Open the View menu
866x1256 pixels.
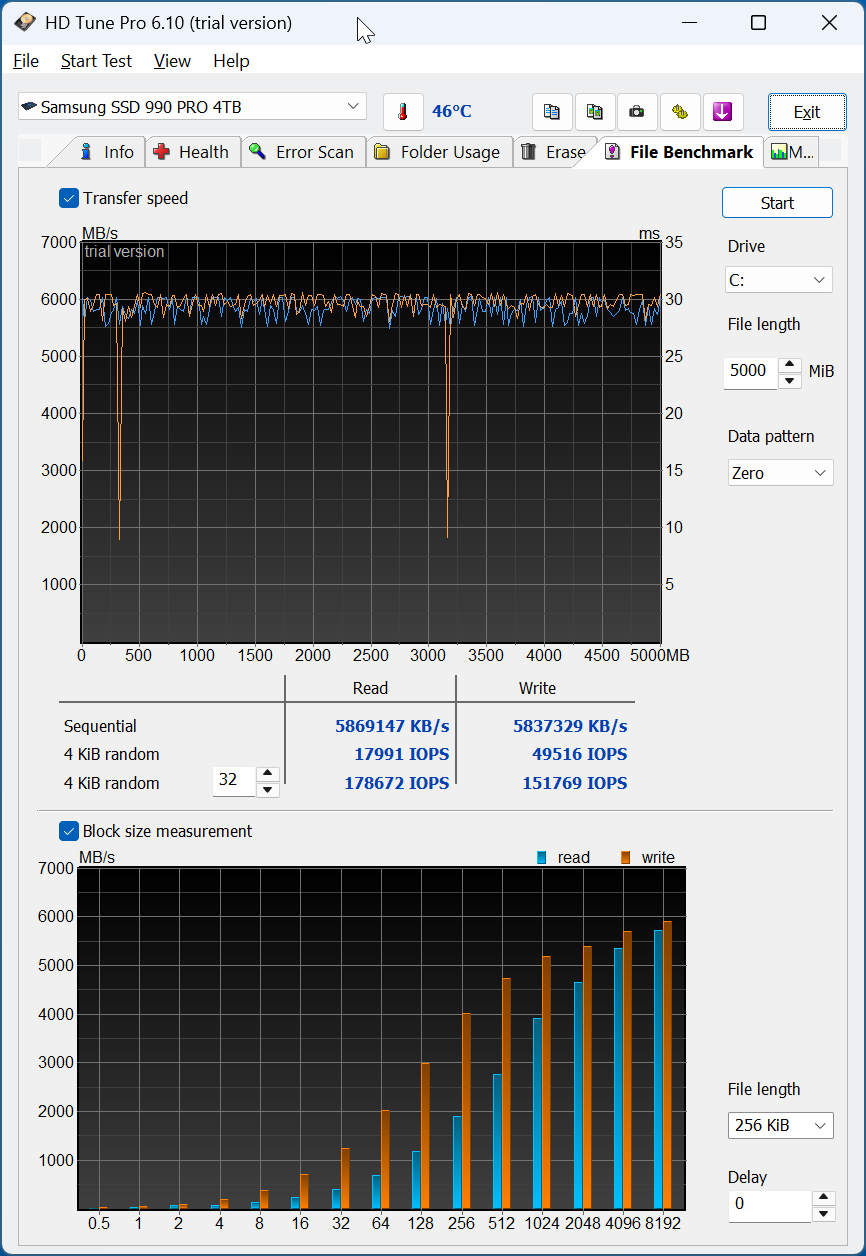click(172, 61)
